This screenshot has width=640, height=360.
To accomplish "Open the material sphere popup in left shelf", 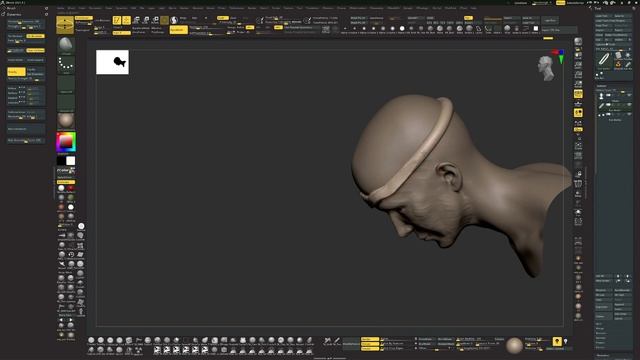I will pyautogui.click(x=65, y=121).
